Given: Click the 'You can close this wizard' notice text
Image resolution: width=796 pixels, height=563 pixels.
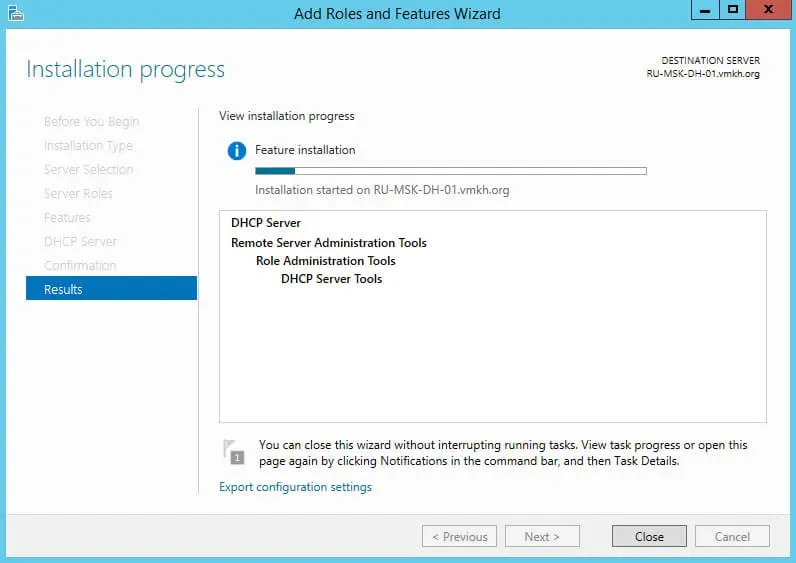Looking at the screenshot, I should (503, 453).
